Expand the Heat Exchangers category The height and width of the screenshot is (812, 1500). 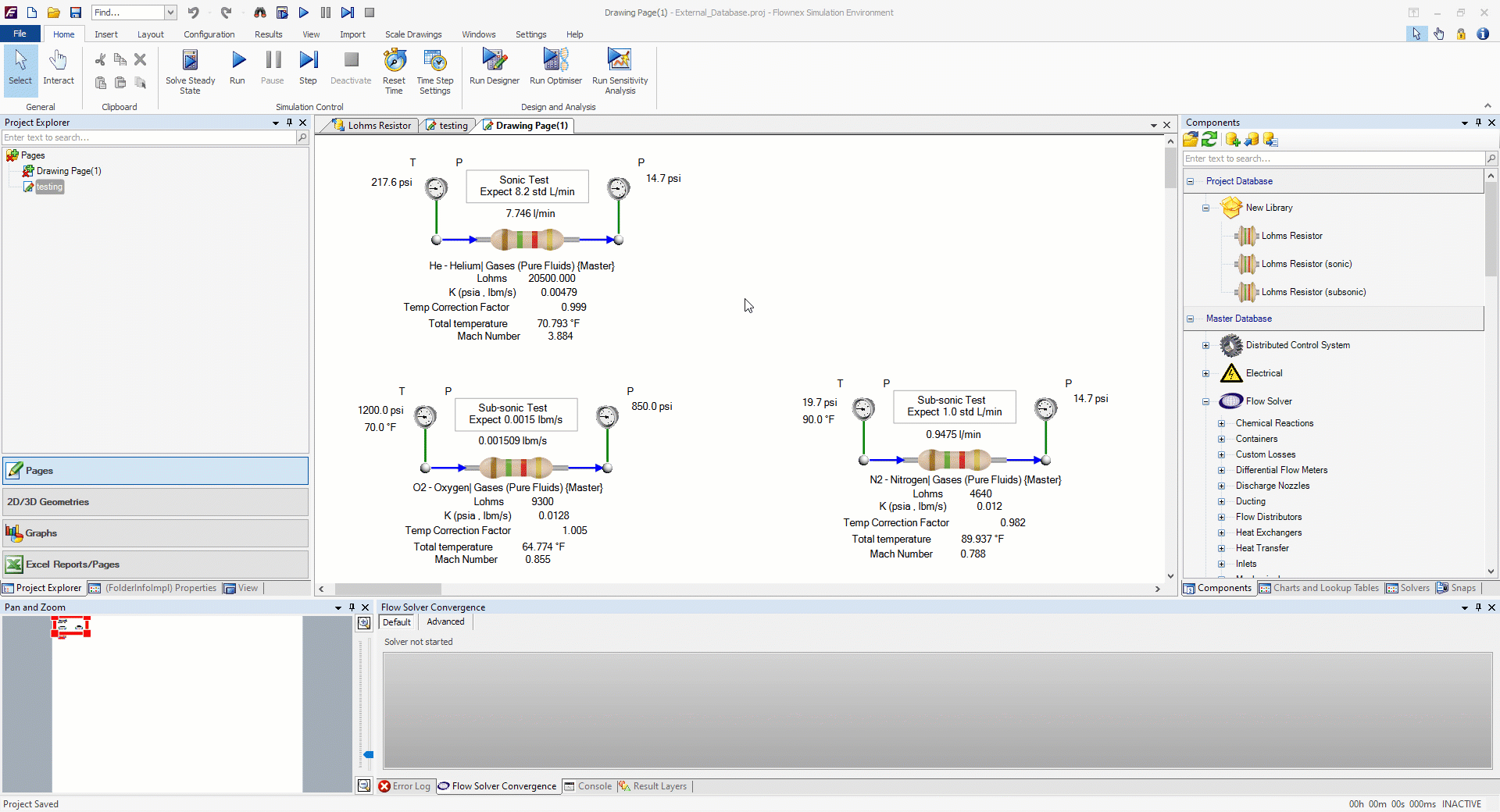(1221, 532)
